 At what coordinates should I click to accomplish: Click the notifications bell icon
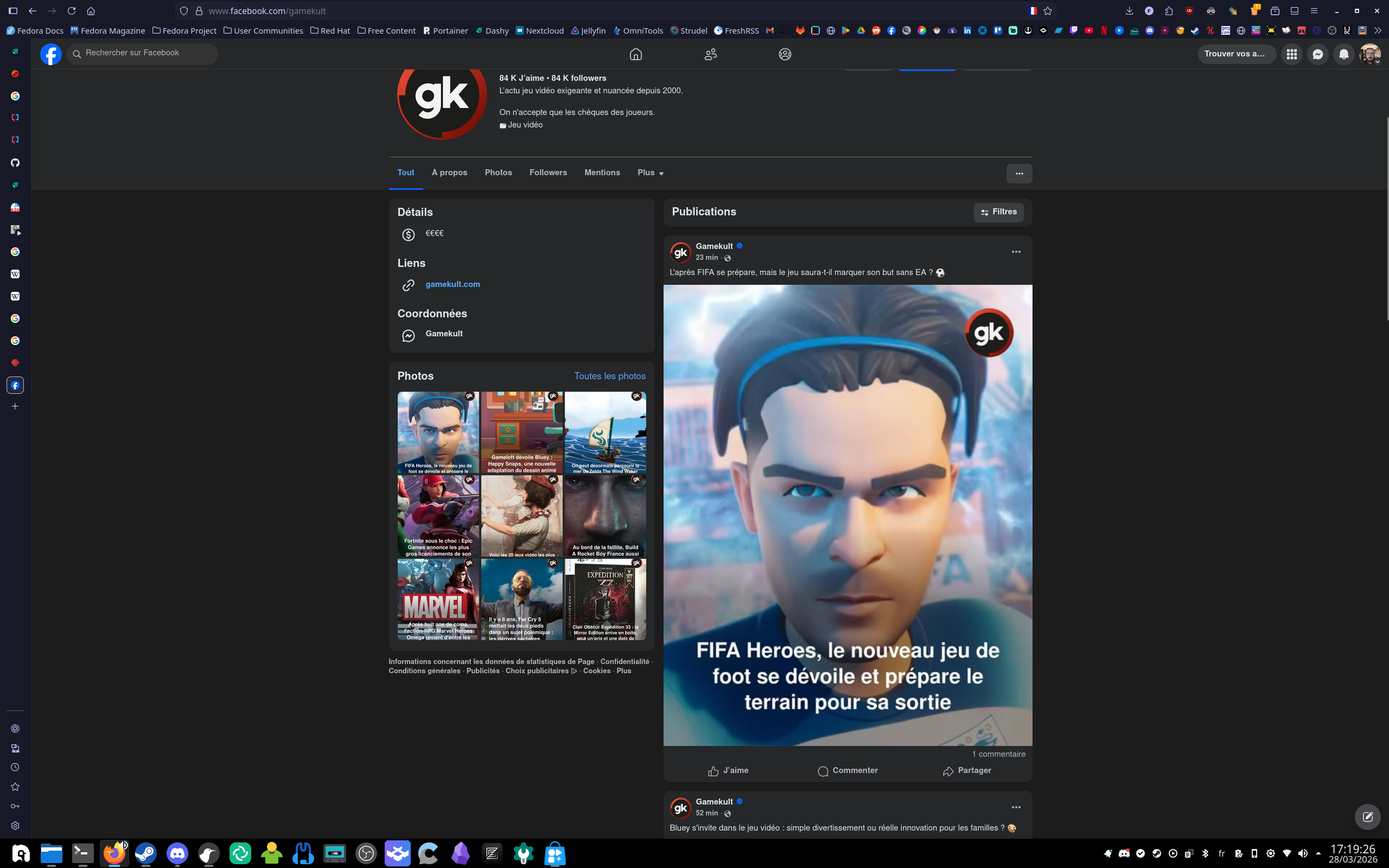click(x=1343, y=54)
